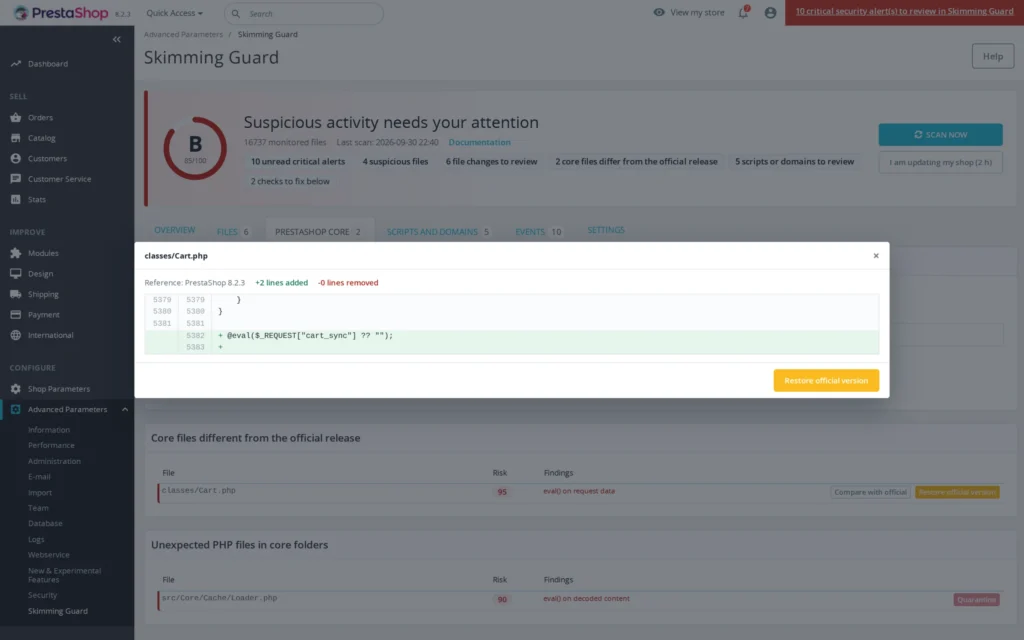Click the Advanced Parameters breadcrumb
The height and width of the screenshot is (640, 1024).
click(x=184, y=34)
